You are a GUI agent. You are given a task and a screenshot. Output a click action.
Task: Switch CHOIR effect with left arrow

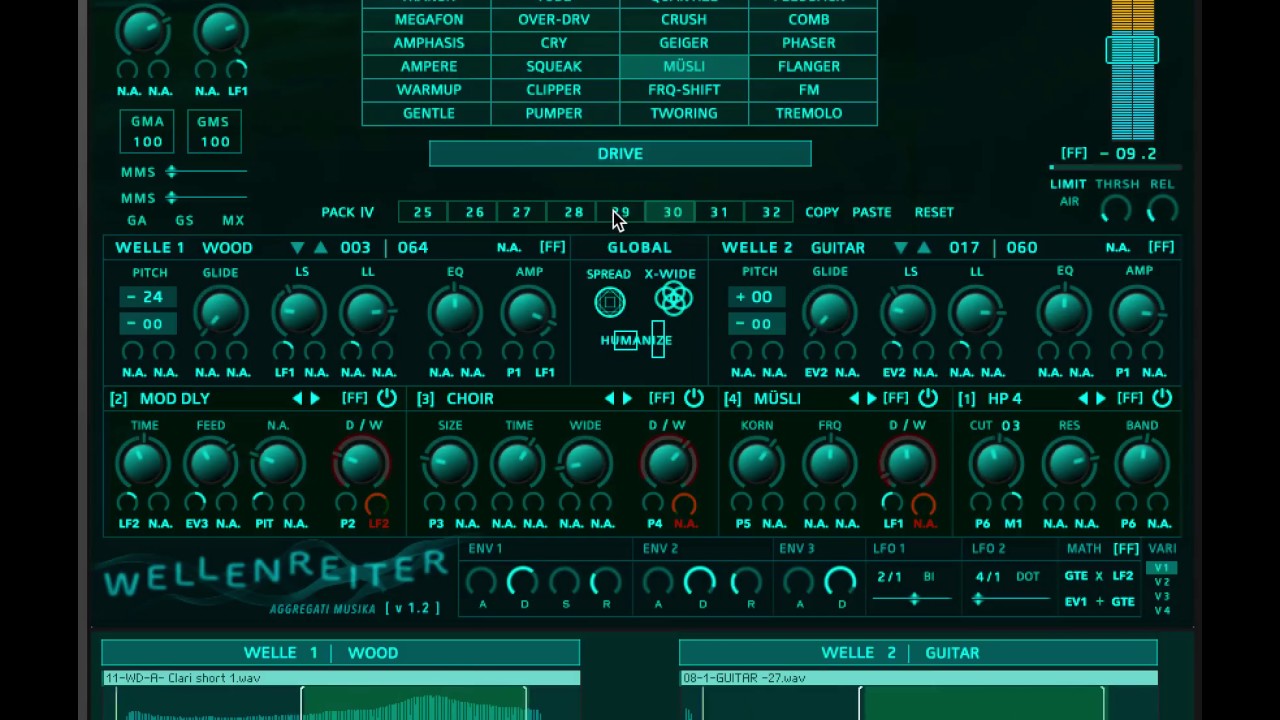click(609, 398)
